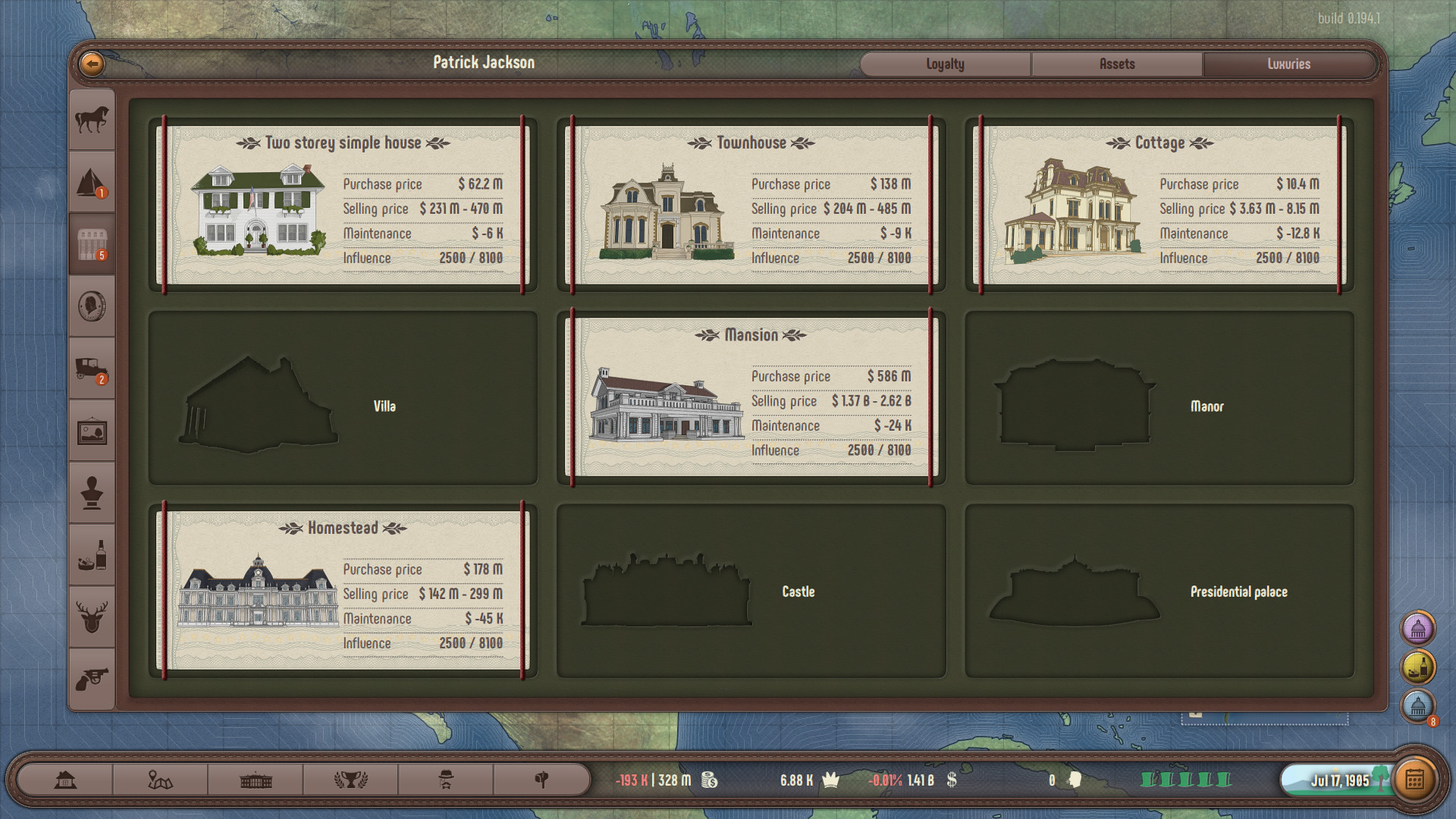
Task: Click the locked Castle slot
Action: [x=751, y=591]
